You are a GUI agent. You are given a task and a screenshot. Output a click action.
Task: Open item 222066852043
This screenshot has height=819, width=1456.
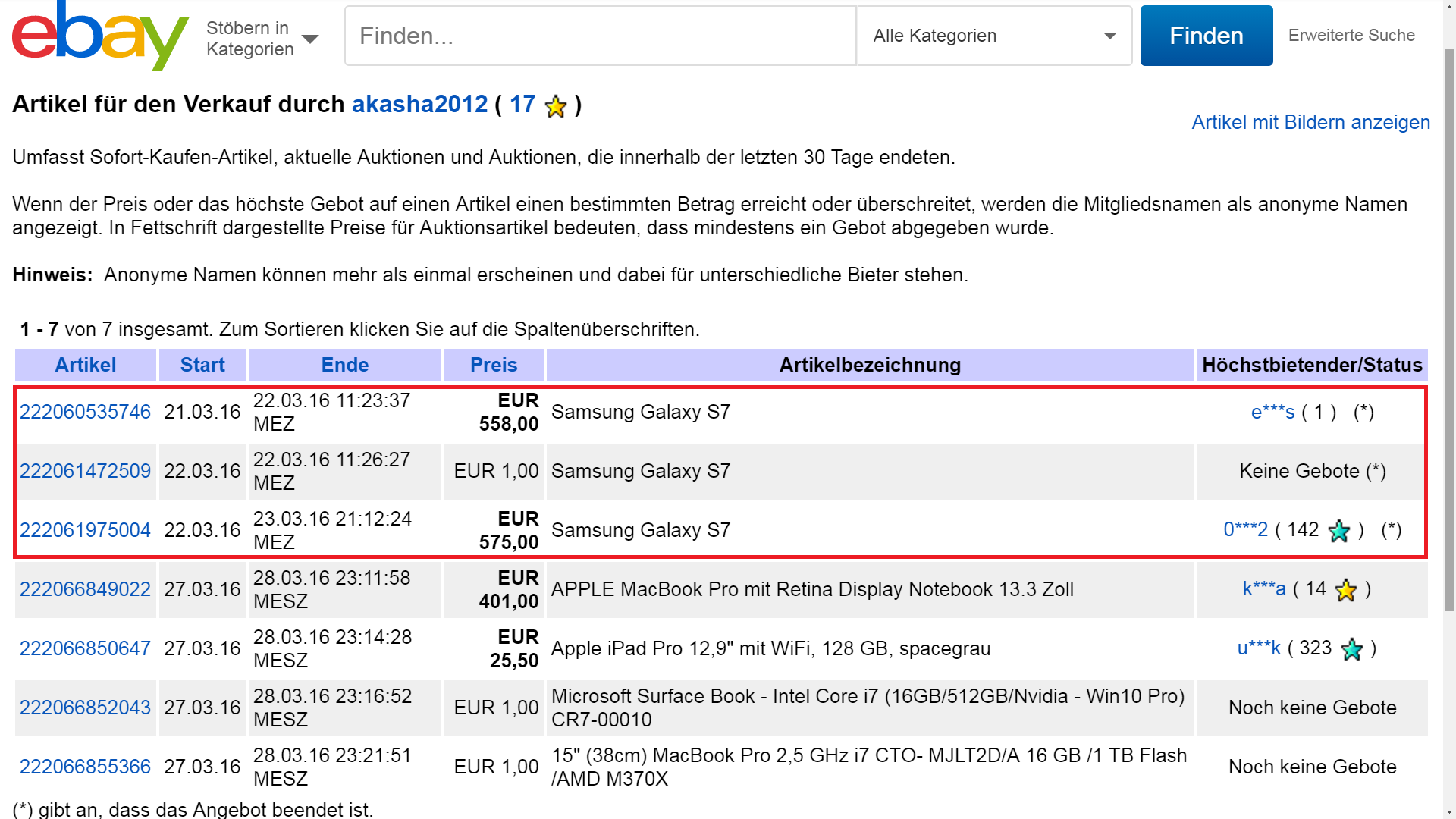[85, 708]
